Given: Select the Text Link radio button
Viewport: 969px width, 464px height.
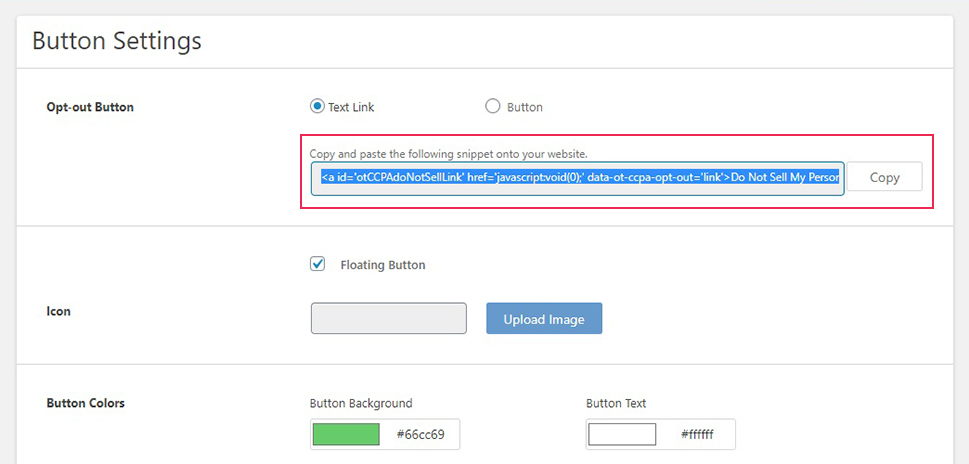Looking at the screenshot, I should pos(317,106).
